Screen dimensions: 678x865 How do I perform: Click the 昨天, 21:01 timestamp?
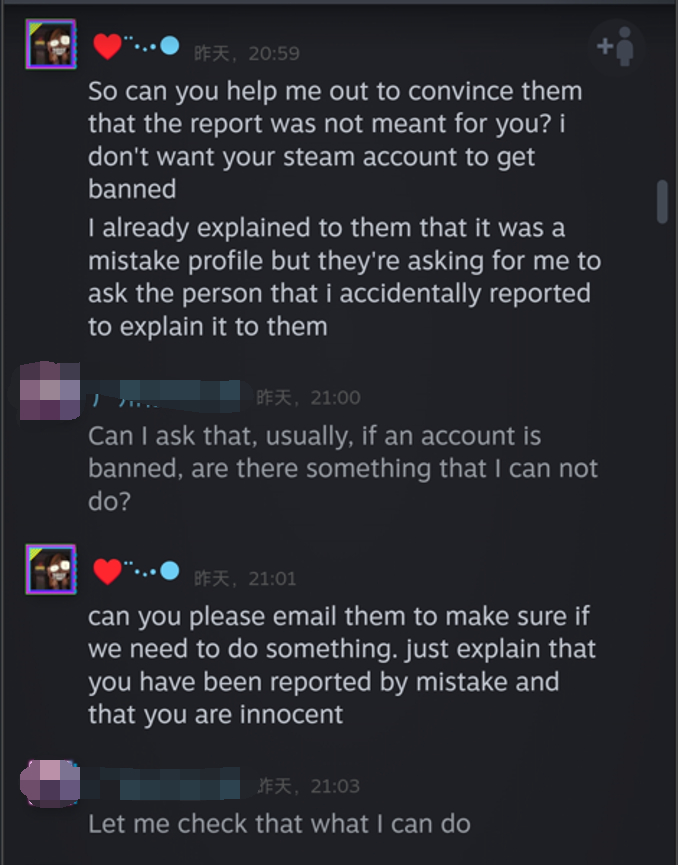click(x=246, y=578)
